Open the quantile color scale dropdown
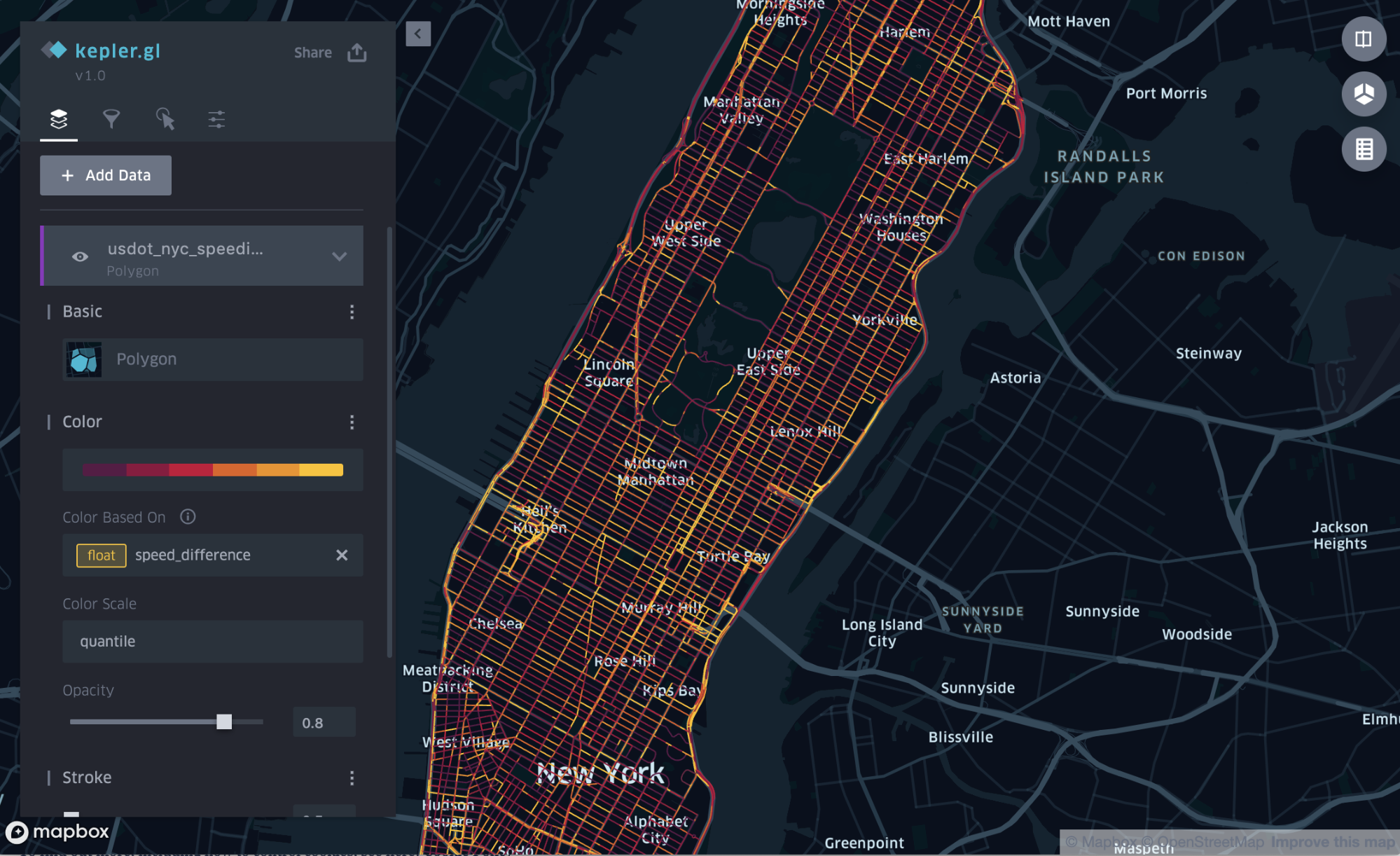Image resolution: width=1400 pixels, height=856 pixels. point(213,642)
